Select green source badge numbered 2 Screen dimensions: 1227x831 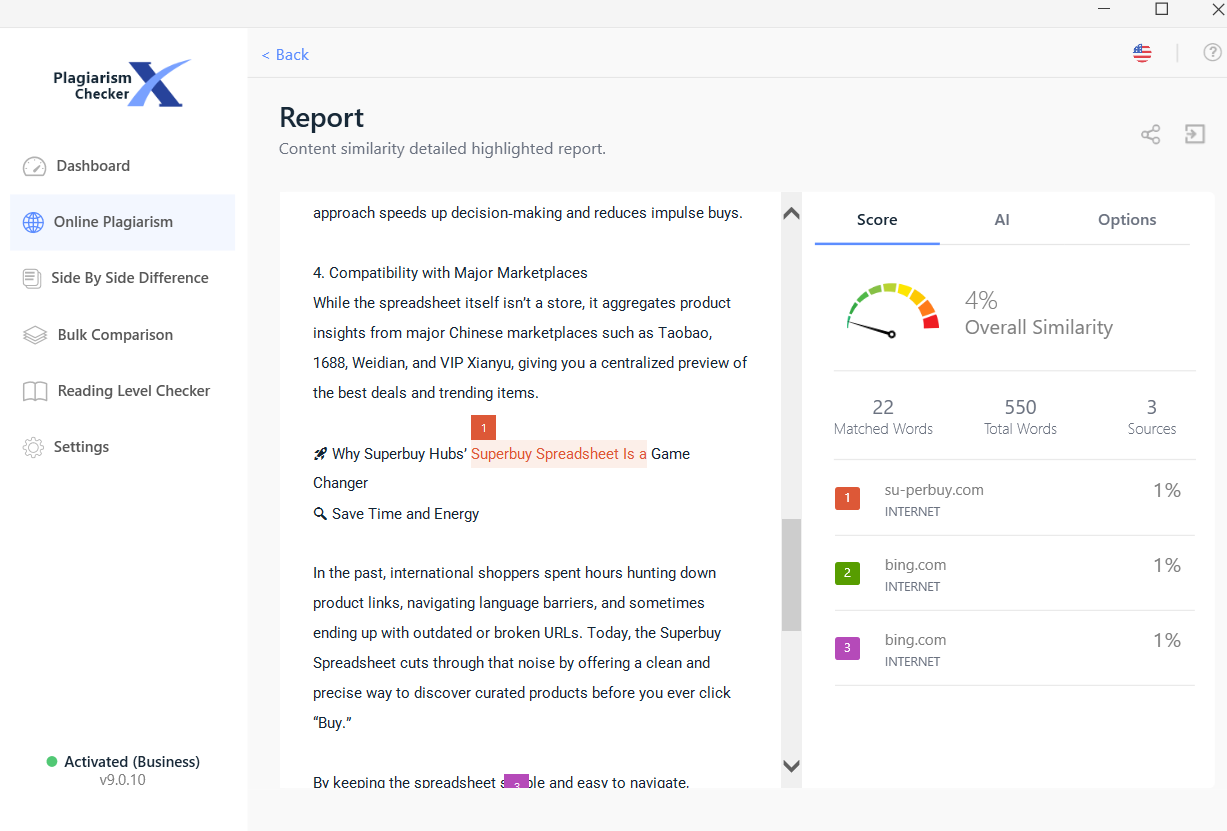pos(847,573)
